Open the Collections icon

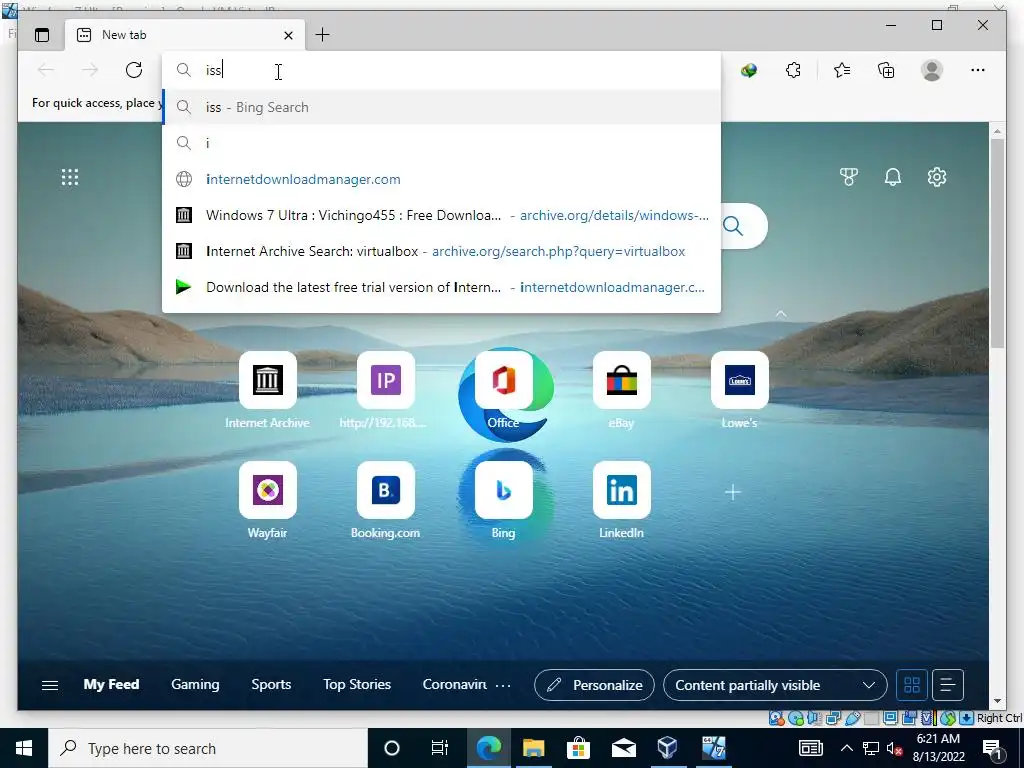point(886,70)
